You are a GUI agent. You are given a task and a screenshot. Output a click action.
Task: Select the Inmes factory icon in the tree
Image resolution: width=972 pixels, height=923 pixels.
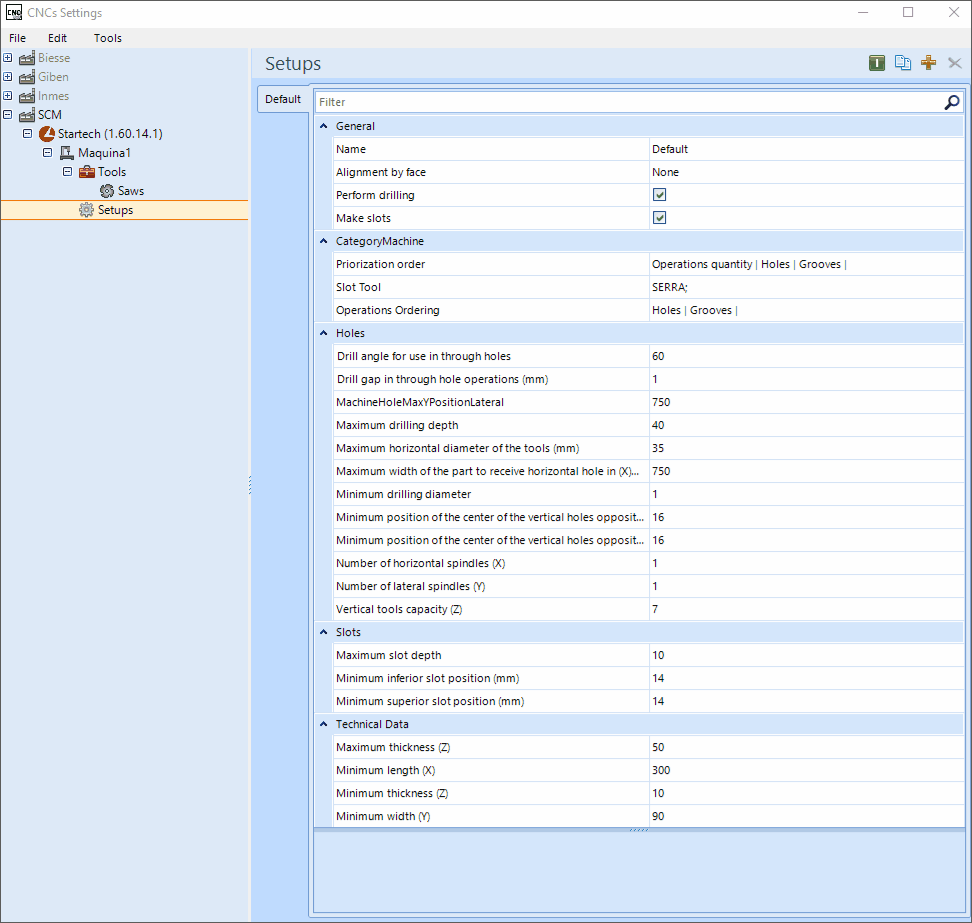27,96
